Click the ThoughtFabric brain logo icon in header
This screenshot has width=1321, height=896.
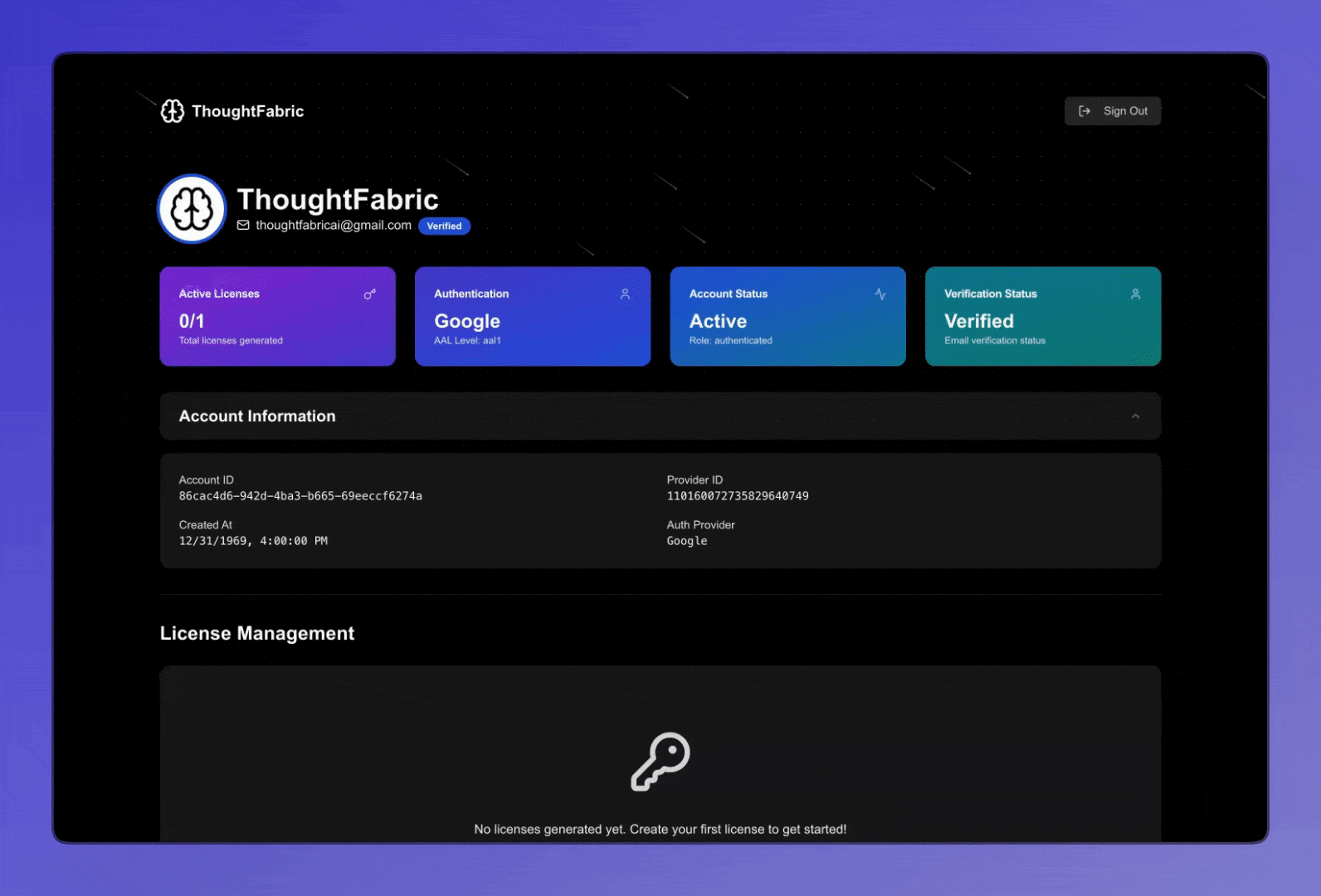[x=173, y=111]
